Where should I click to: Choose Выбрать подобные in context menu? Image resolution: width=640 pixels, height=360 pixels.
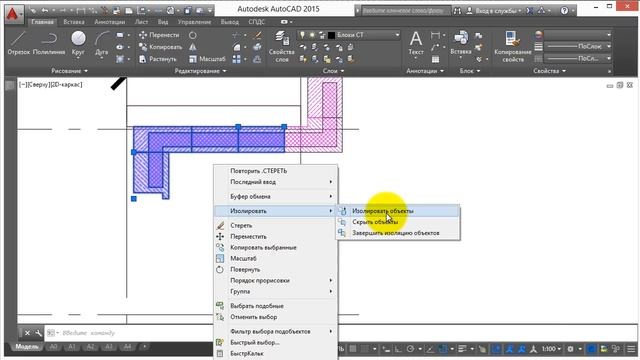(x=276, y=306)
